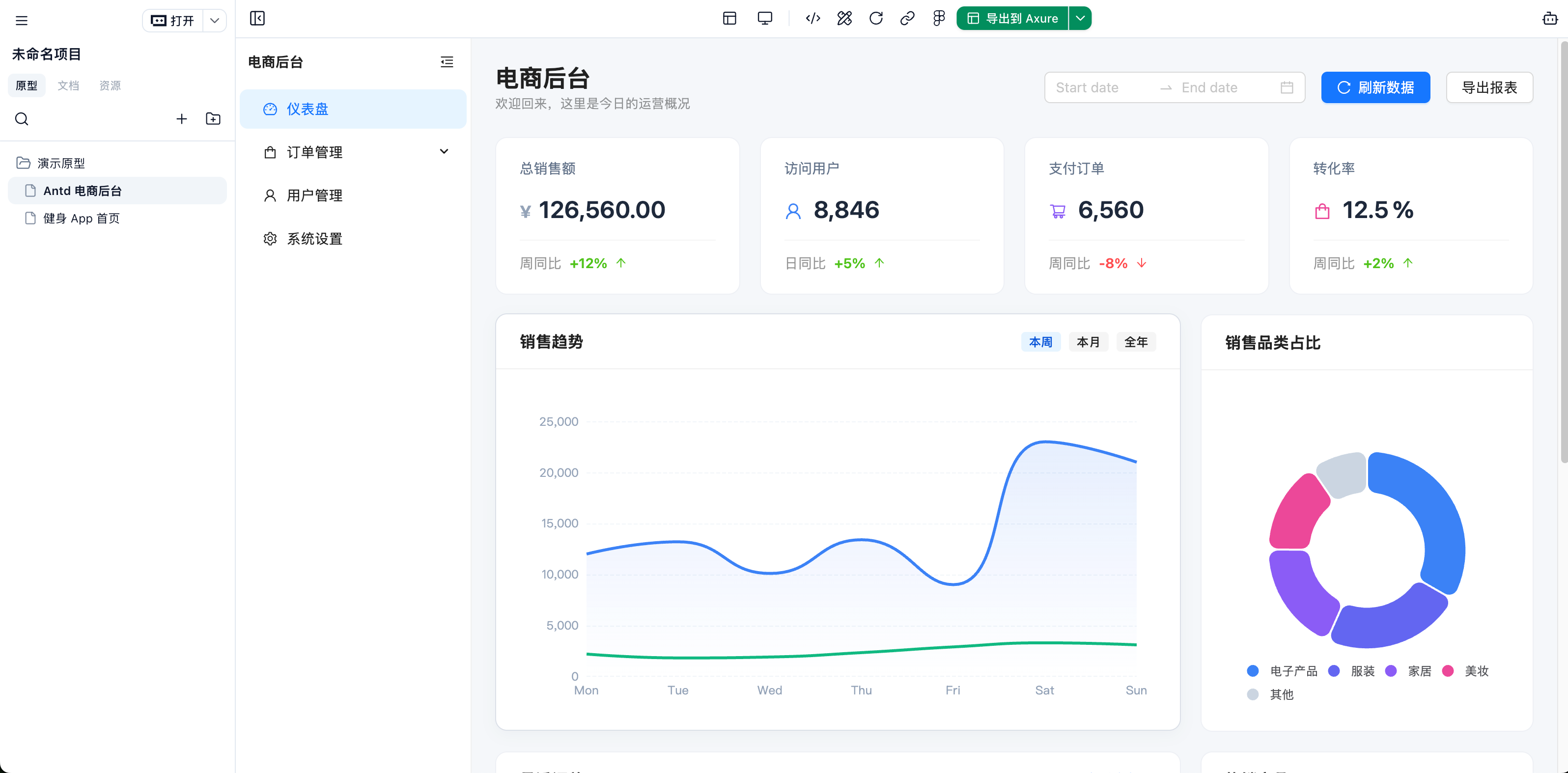The width and height of the screenshot is (1568, 773).
Task: Select the design tools (ruler-pencil) icon
Action: tap(844, 18)
